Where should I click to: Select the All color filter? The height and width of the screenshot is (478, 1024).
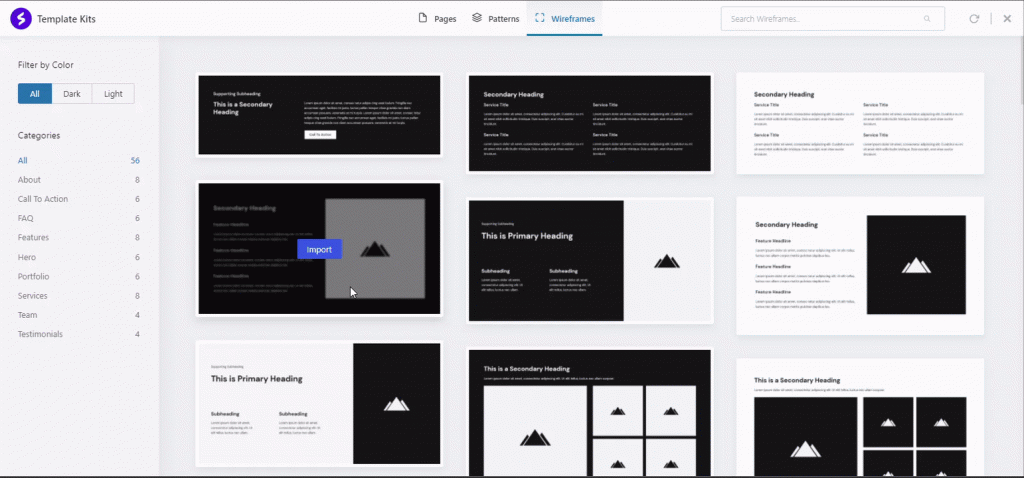35,94
